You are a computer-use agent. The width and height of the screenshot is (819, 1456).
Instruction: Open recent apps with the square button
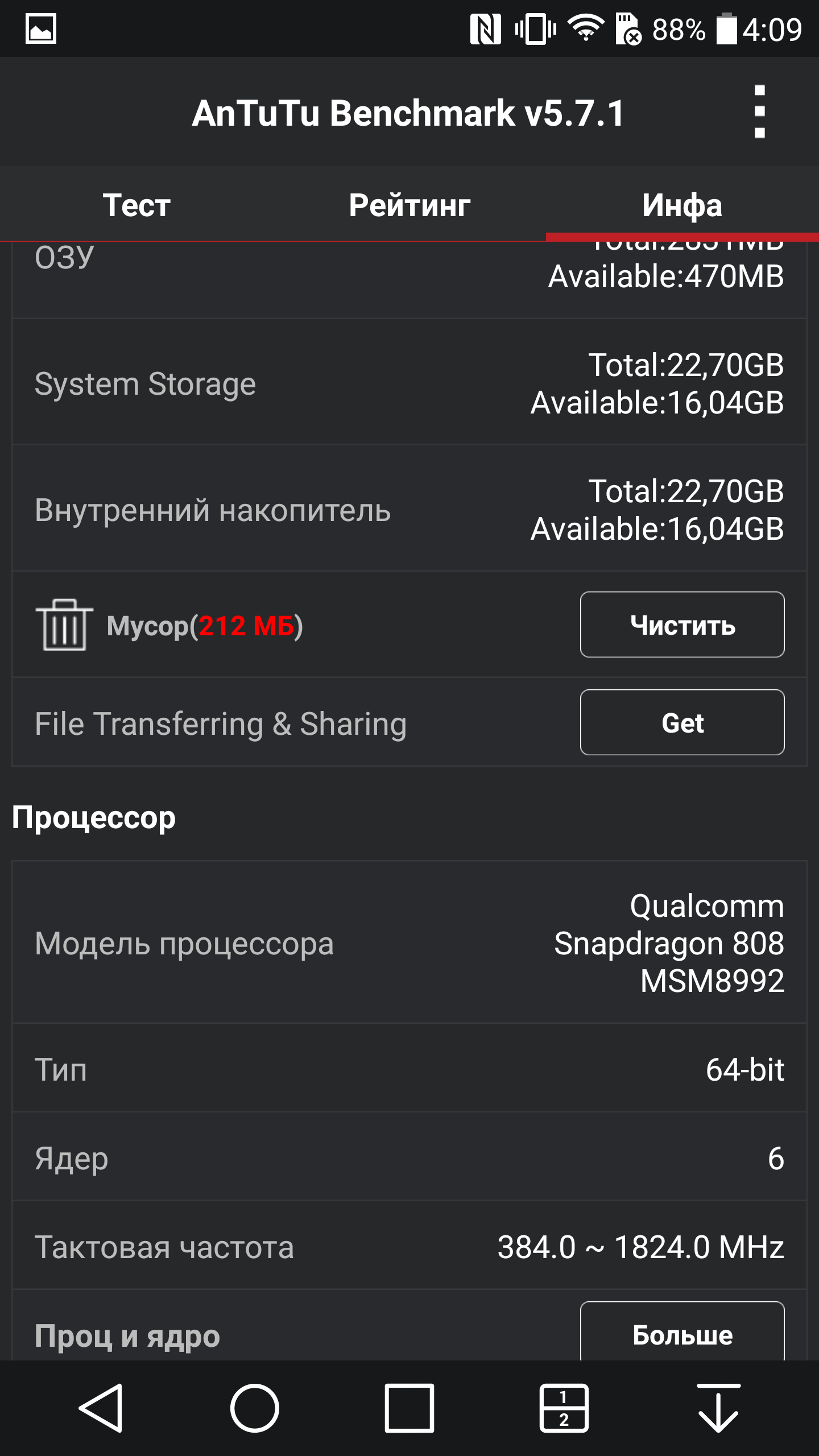coord(409,1408)
